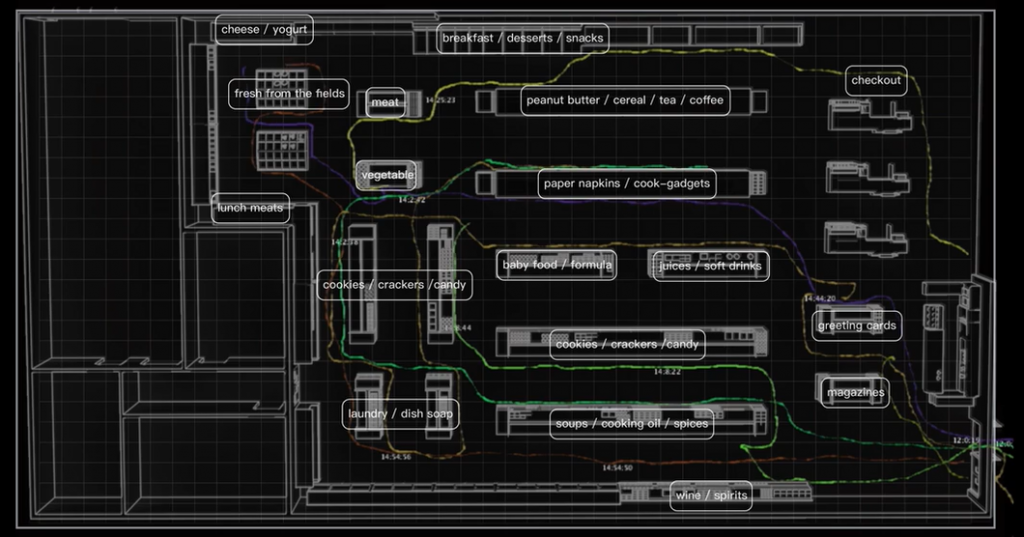Click produce table icon below fresh from the fields

point(280,150)
